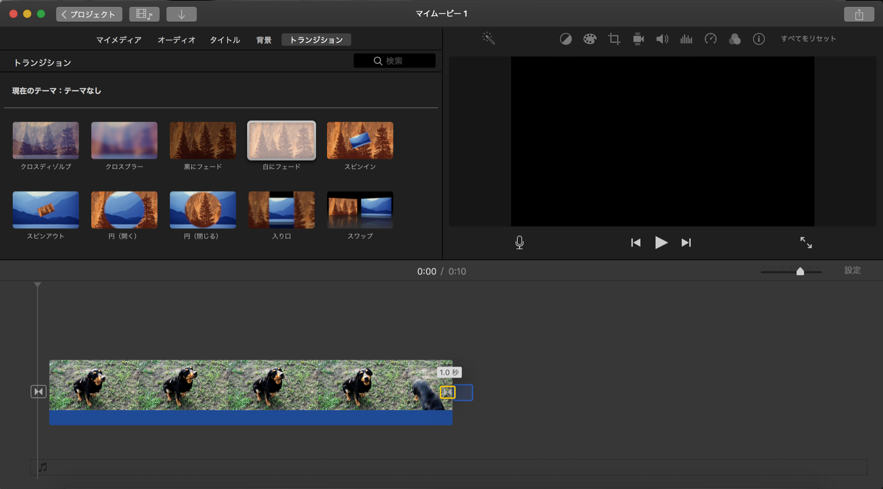Skip to next clip

tap(686, 243)
